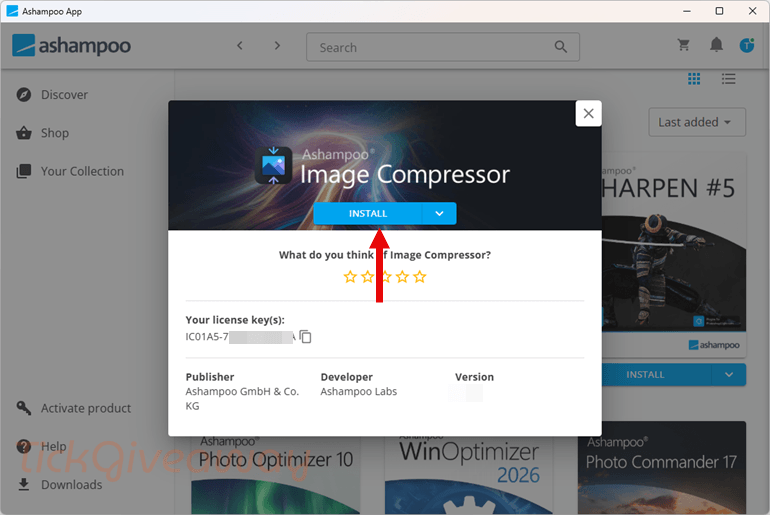Viewport: 770px width, 515px height.
Task: Close the Image Compressor dialog
Action: point(588,113)
